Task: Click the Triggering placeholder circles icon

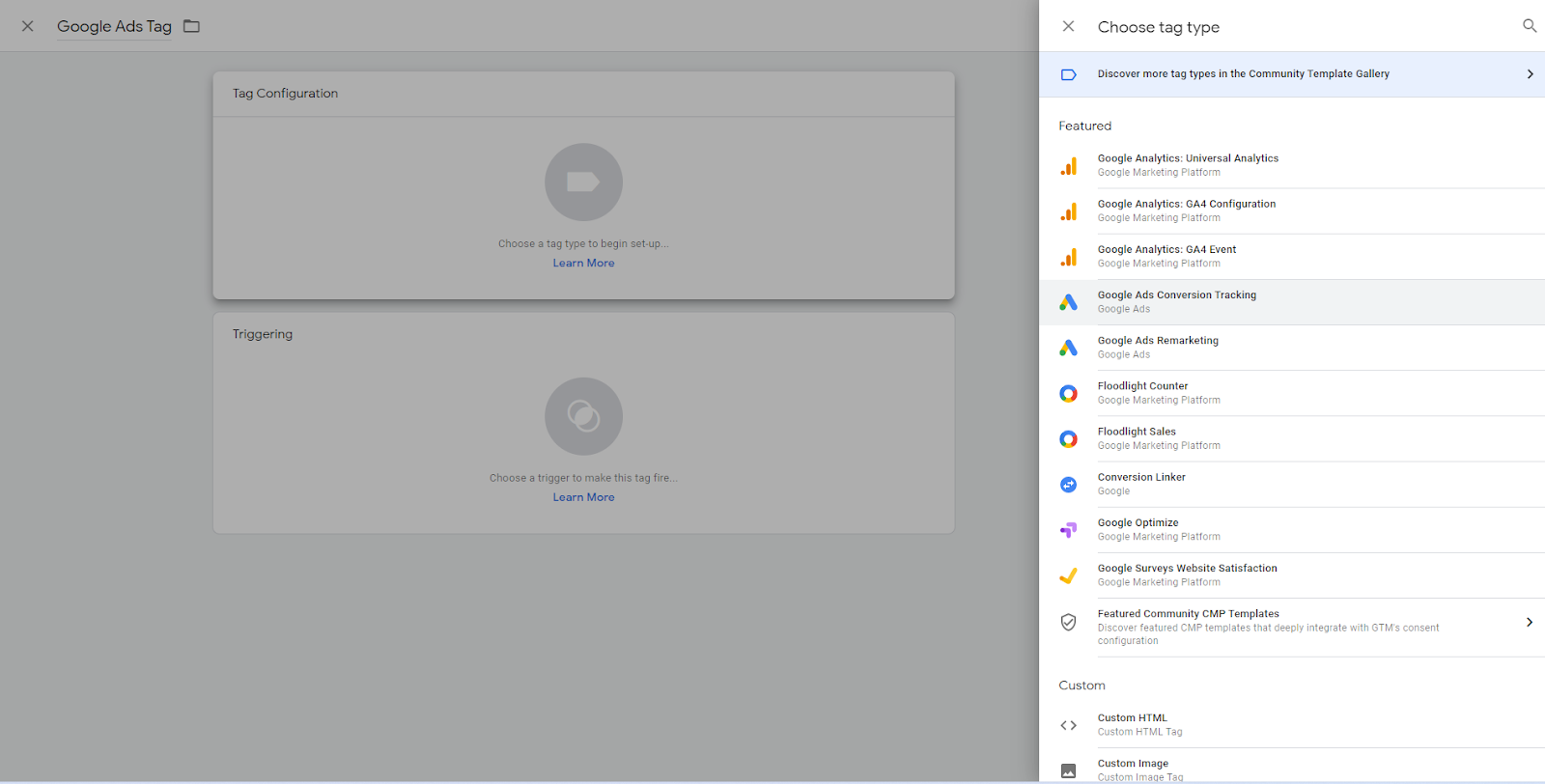Action: [583, 416]
